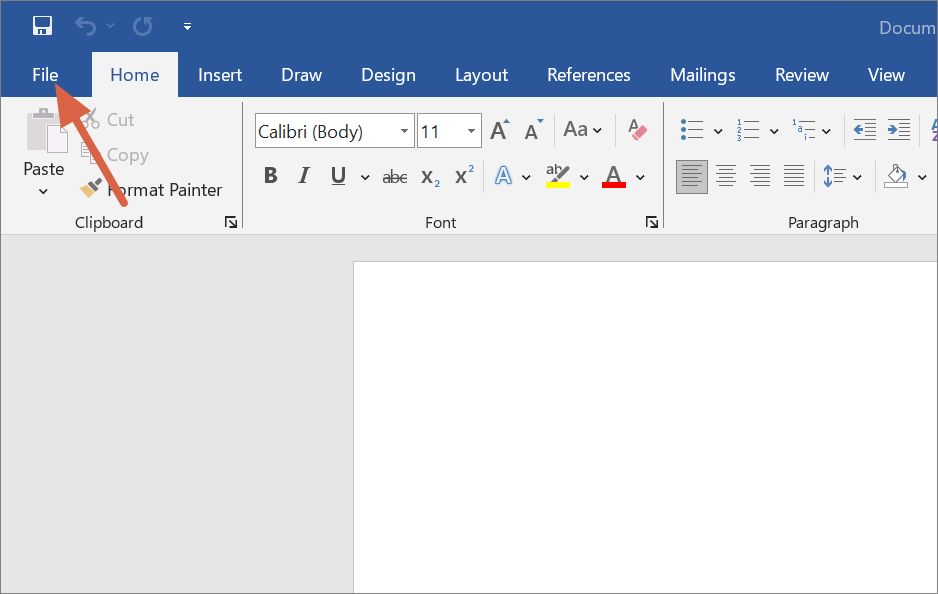Expand the font size dropdown

click(472, 131)
